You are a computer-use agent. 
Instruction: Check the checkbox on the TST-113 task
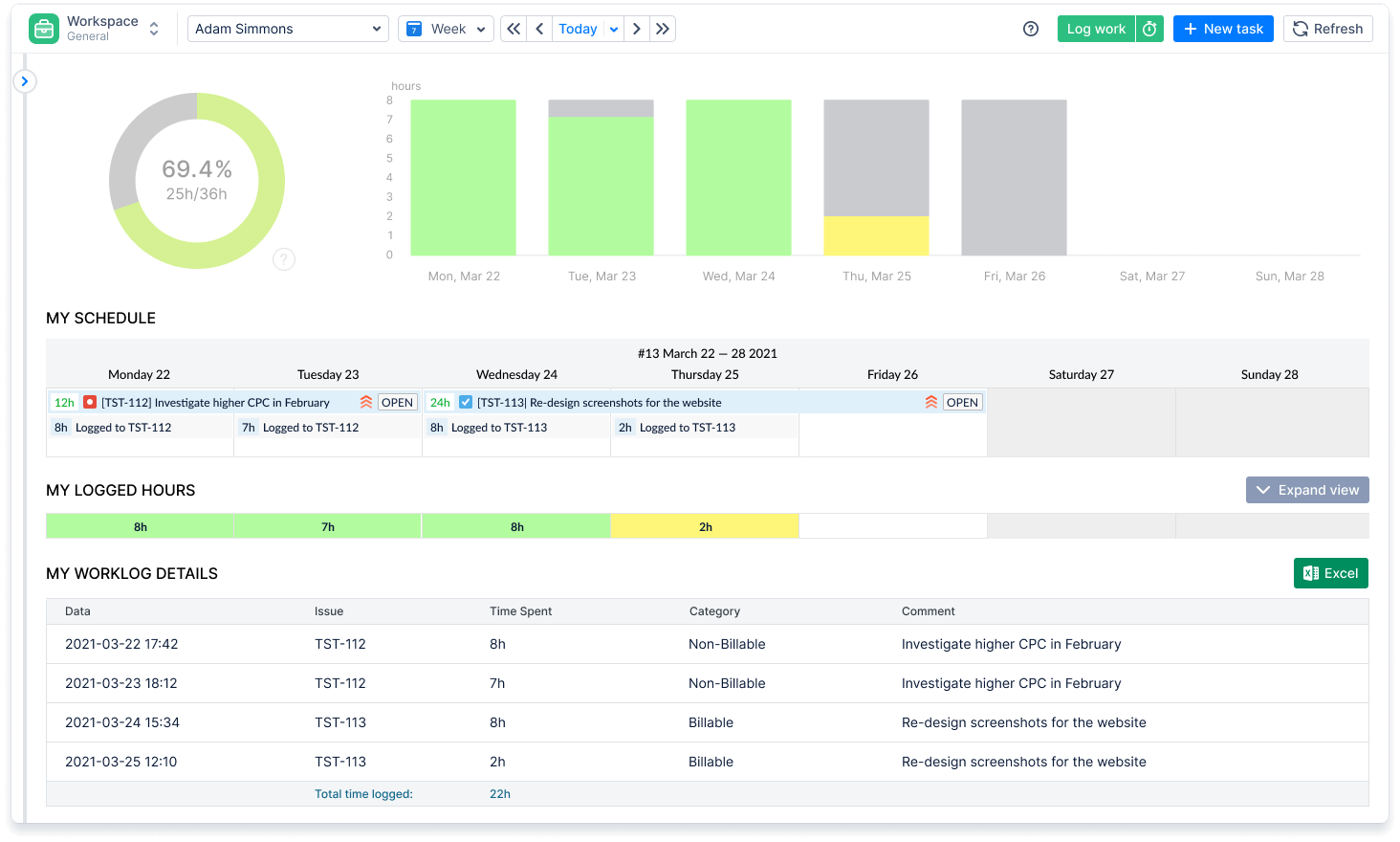(465, 402)
